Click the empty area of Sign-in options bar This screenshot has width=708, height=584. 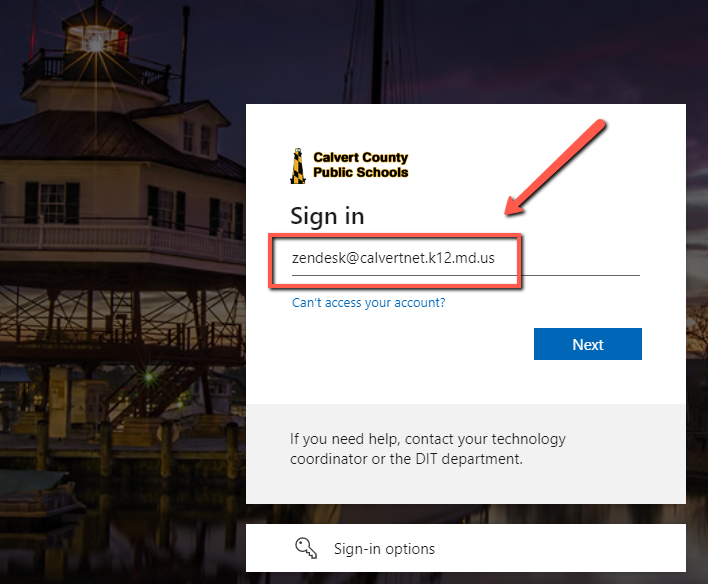click(580, 548)
